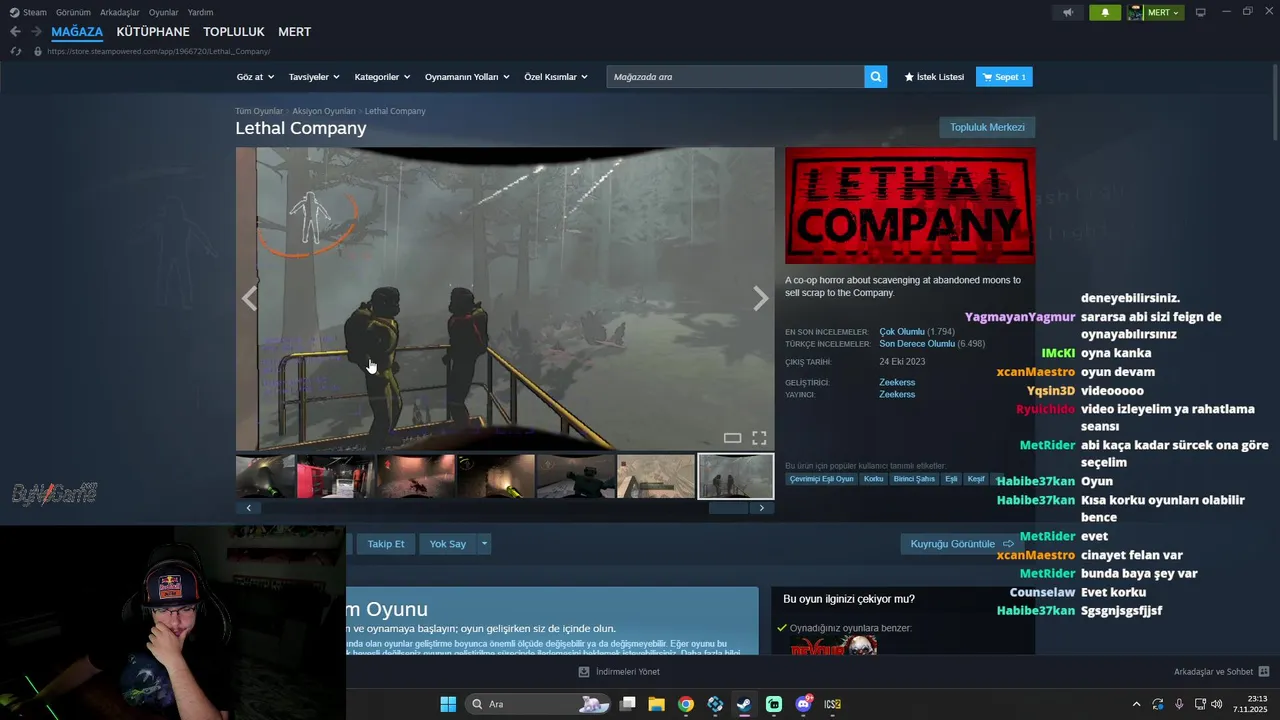This screenshot has width=1280, height=720.
Task: Go back with the Steam back arrow
Action: pos(15,32)
